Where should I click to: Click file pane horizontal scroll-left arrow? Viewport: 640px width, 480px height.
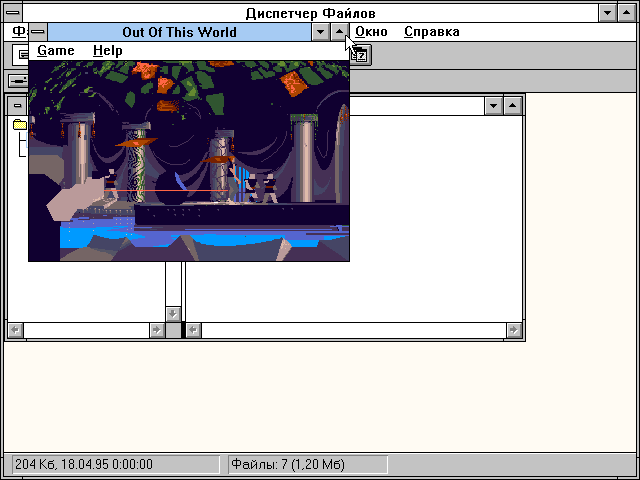193,330
